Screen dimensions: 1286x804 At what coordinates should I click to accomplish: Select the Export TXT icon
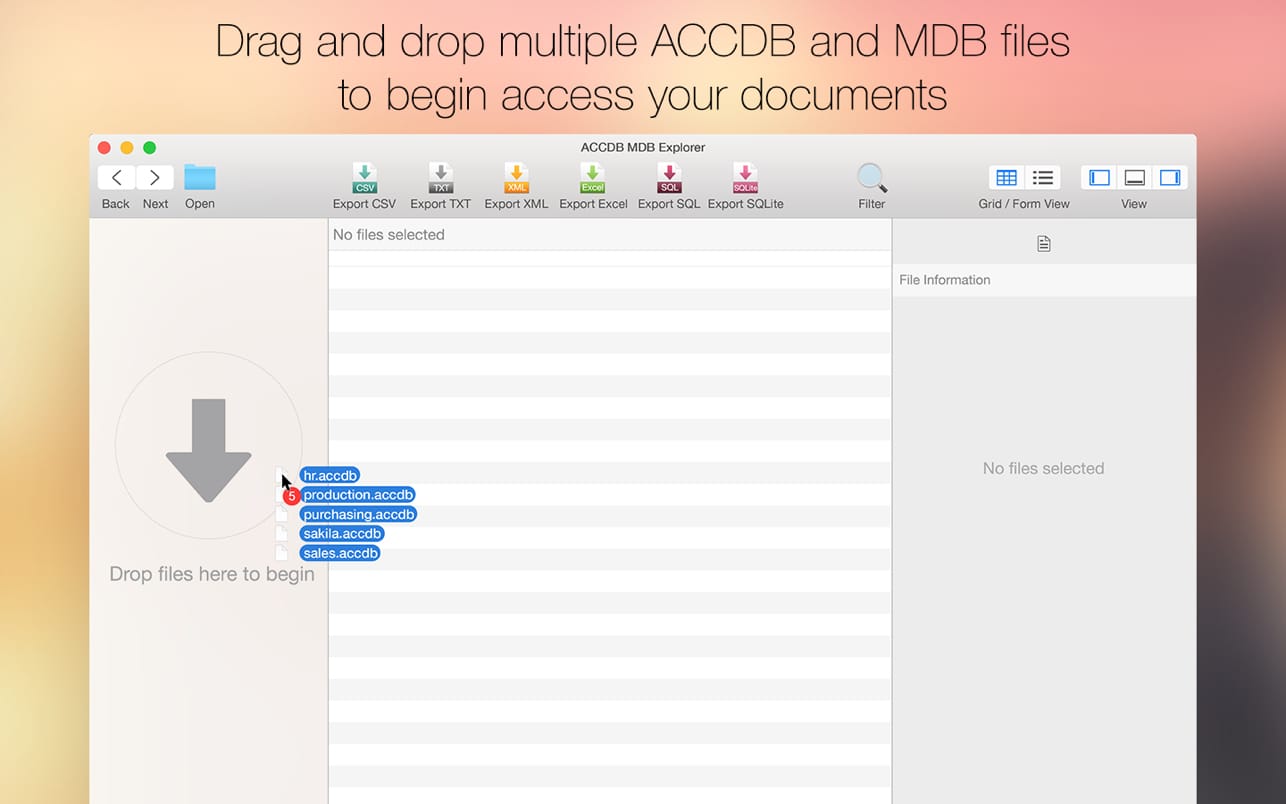point(440,177)
